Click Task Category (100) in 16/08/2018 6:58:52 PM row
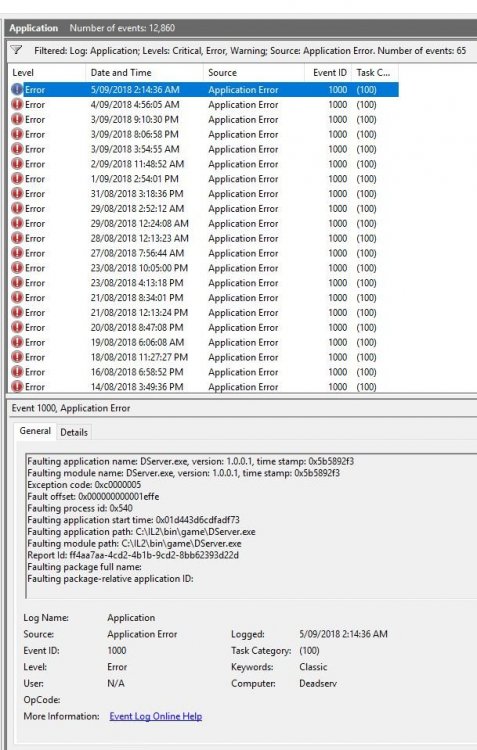This screenshot has width=477, height=750. tap(366, 371)
